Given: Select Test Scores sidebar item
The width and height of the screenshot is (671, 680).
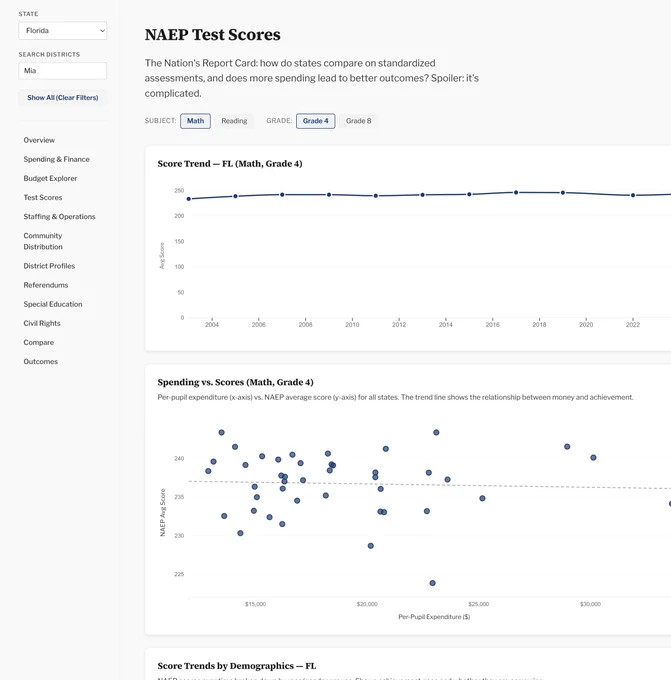Looking at the screenshot, I should point(43,197).
